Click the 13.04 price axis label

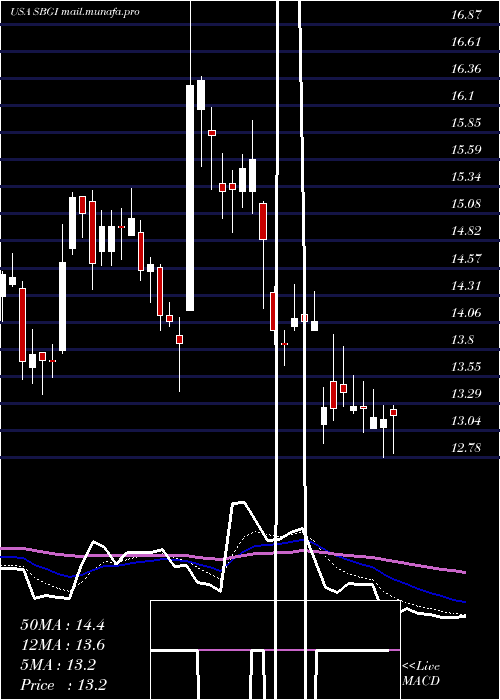(x=466, y=421)
